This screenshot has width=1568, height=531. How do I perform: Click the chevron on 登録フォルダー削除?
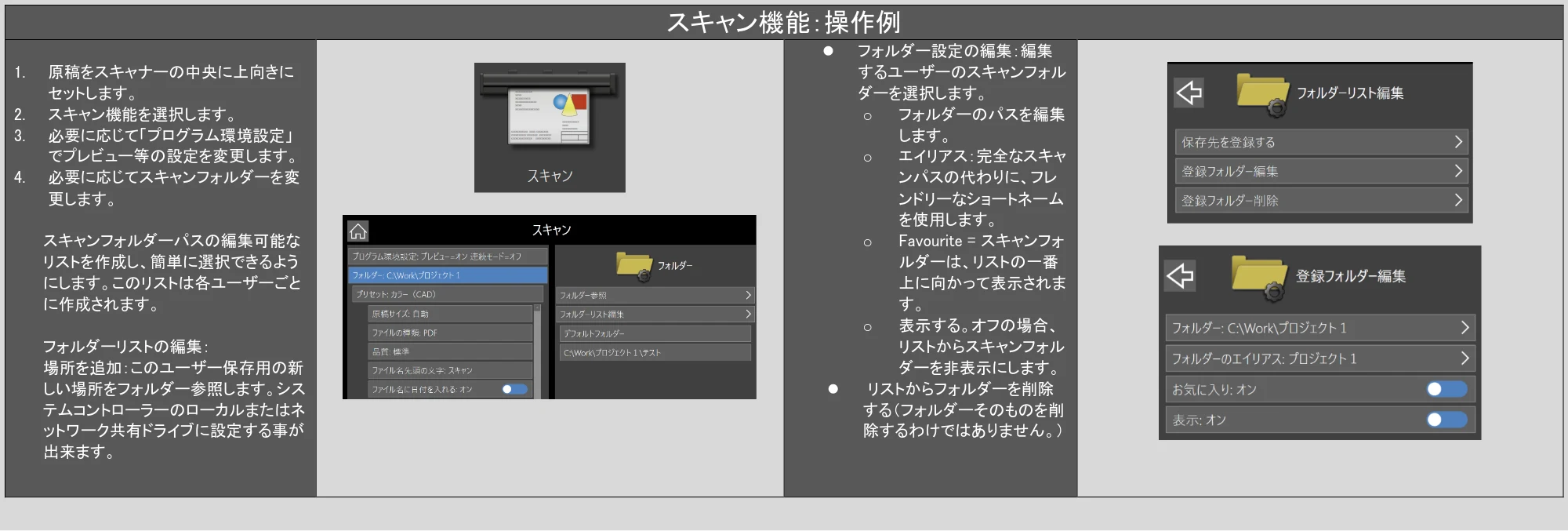(x=1458, y=200)
